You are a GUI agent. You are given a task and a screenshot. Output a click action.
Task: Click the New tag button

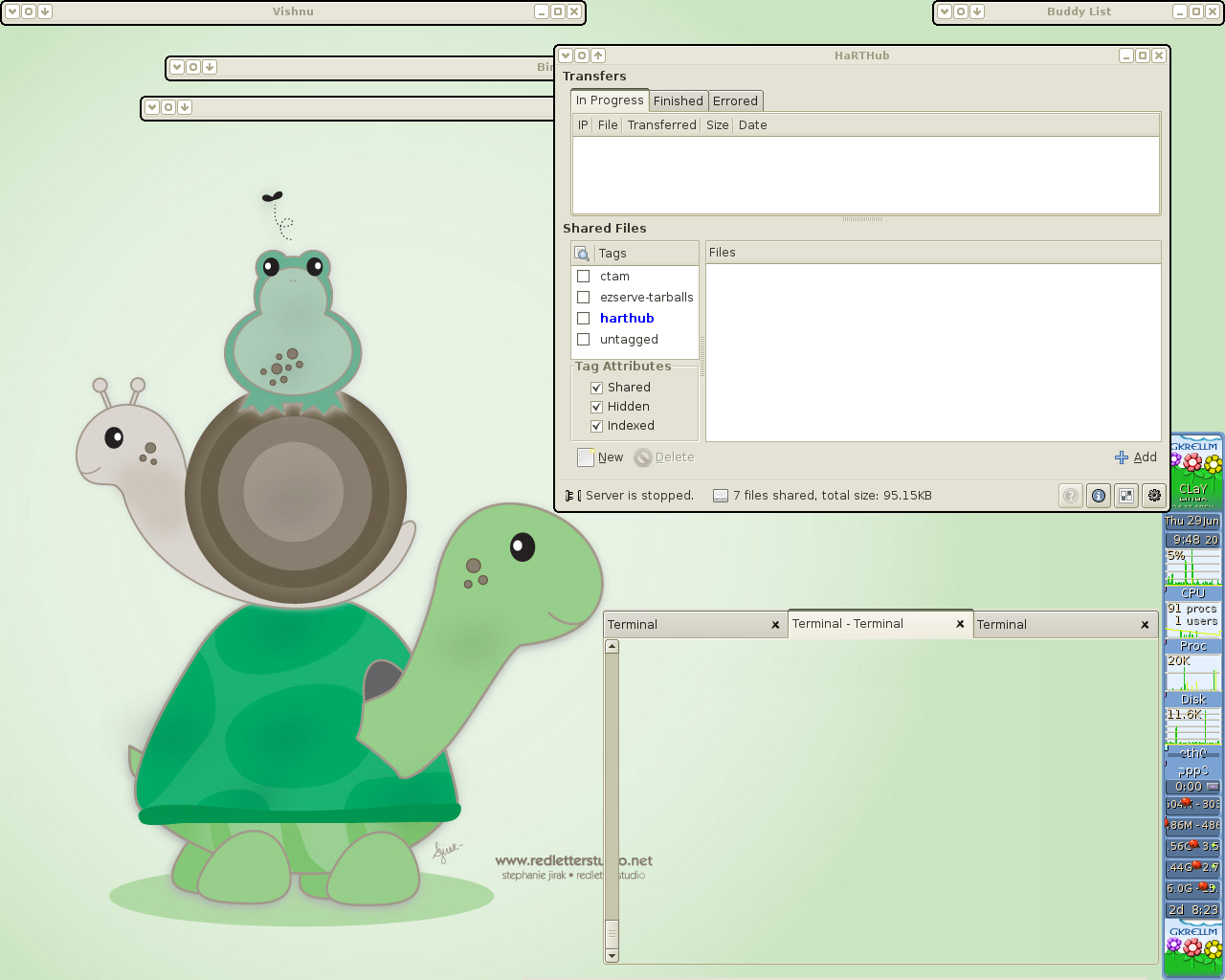coord(600,457)
